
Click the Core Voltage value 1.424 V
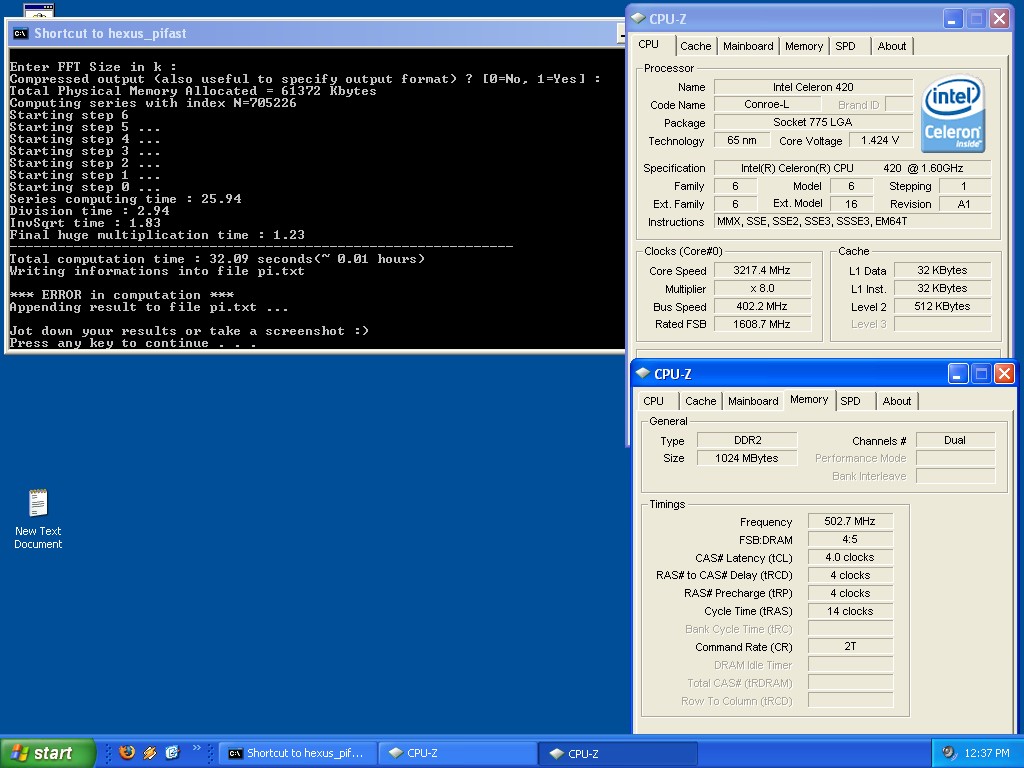(880, 140)
